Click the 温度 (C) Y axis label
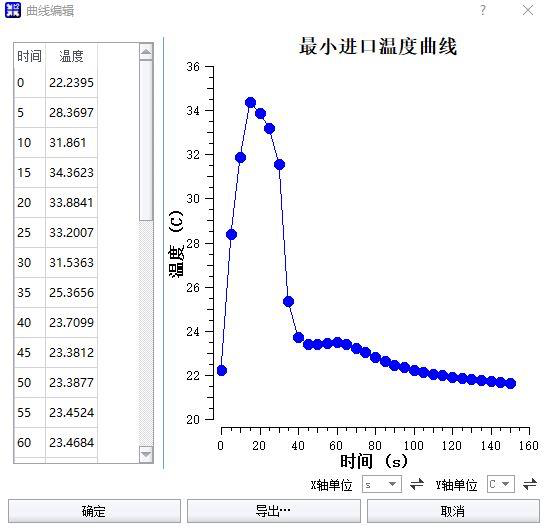The height and width of the screenshot is (529, 548). pyautogui.click(x=176, y=244)
